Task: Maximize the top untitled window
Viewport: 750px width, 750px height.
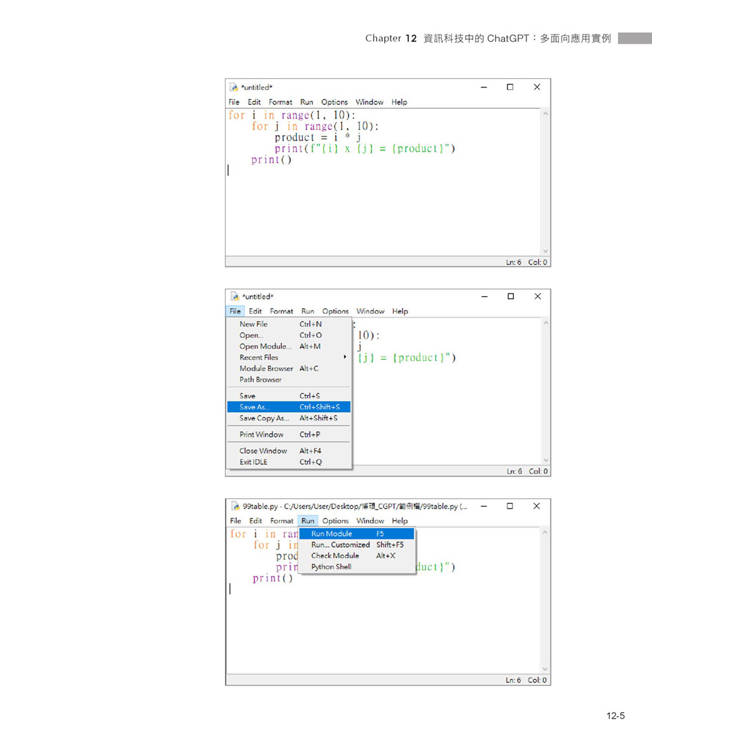Action: (x=510, y=87)
